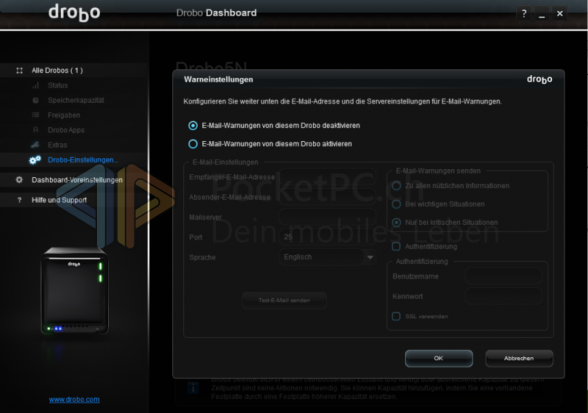Confirm settings with the OK button

(439, 359)
